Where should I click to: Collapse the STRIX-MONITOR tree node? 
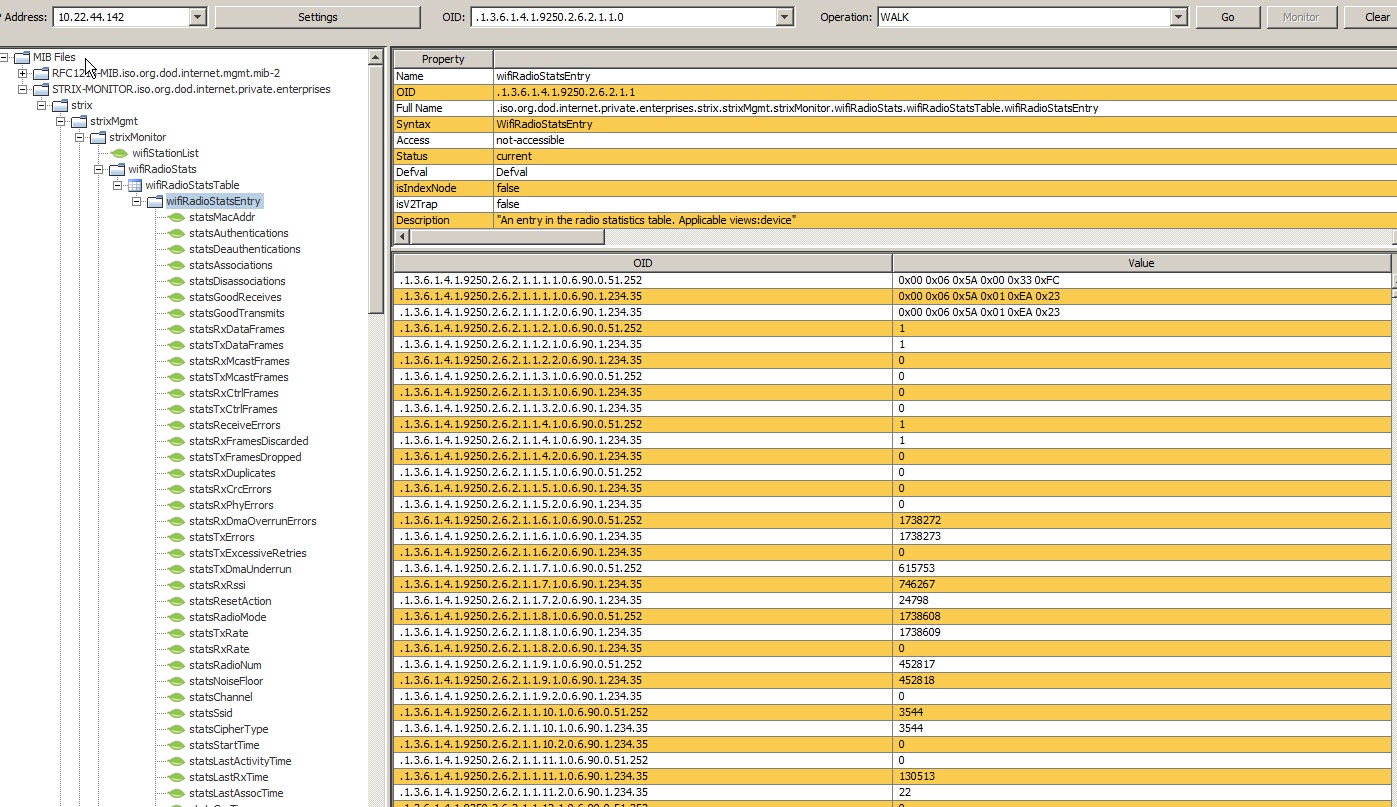tap(23, 89)
